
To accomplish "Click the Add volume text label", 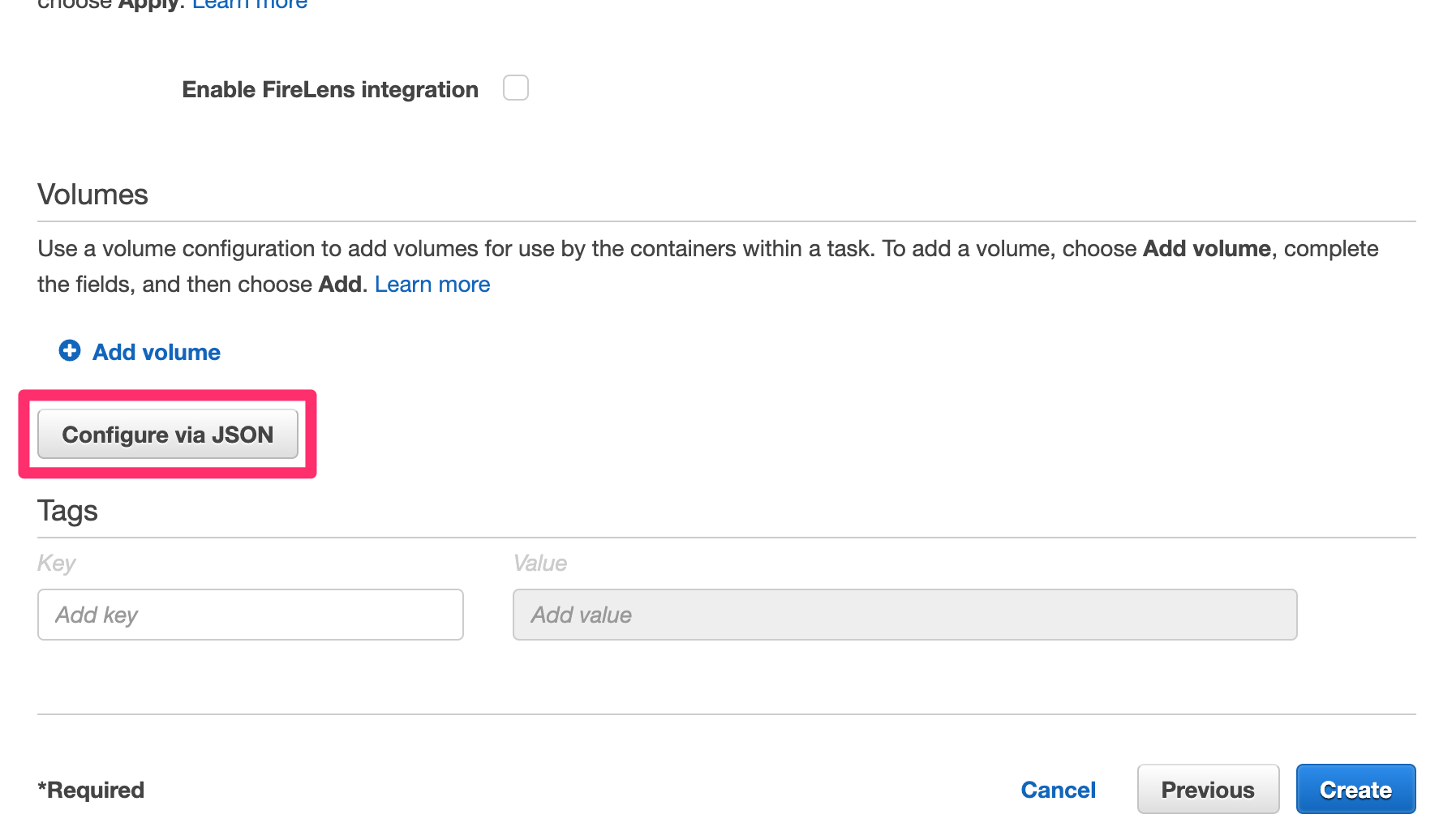I will (156, 351).
